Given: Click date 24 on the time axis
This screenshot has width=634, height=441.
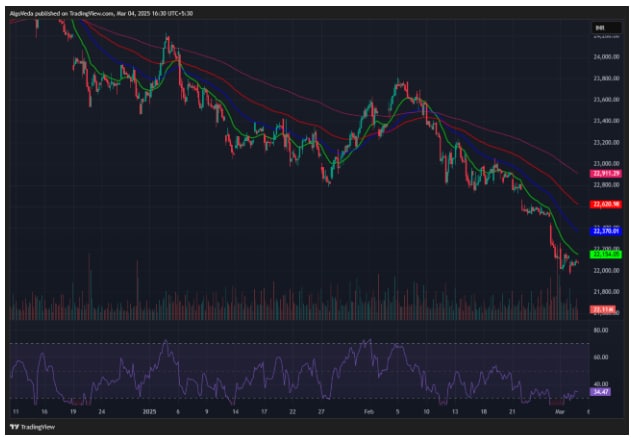Looking at the screenshot, I should coord(101,412).
